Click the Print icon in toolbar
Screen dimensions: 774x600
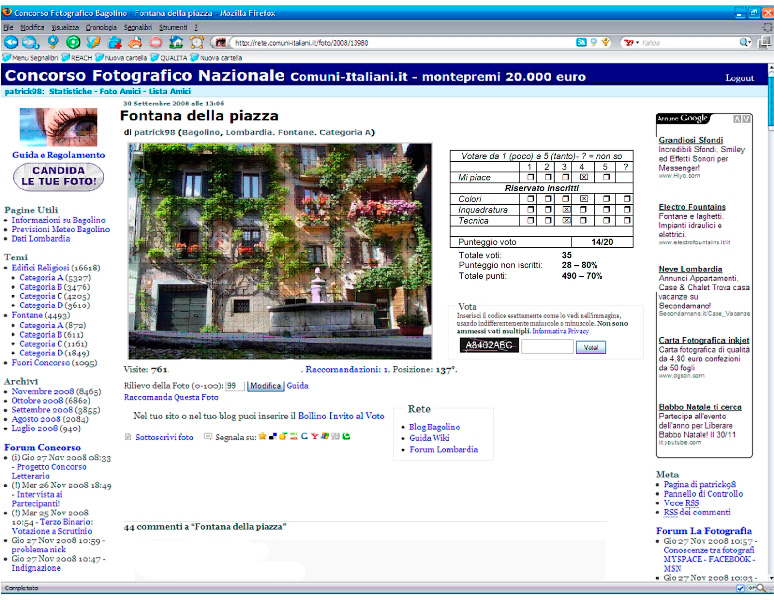pos(134,43)
